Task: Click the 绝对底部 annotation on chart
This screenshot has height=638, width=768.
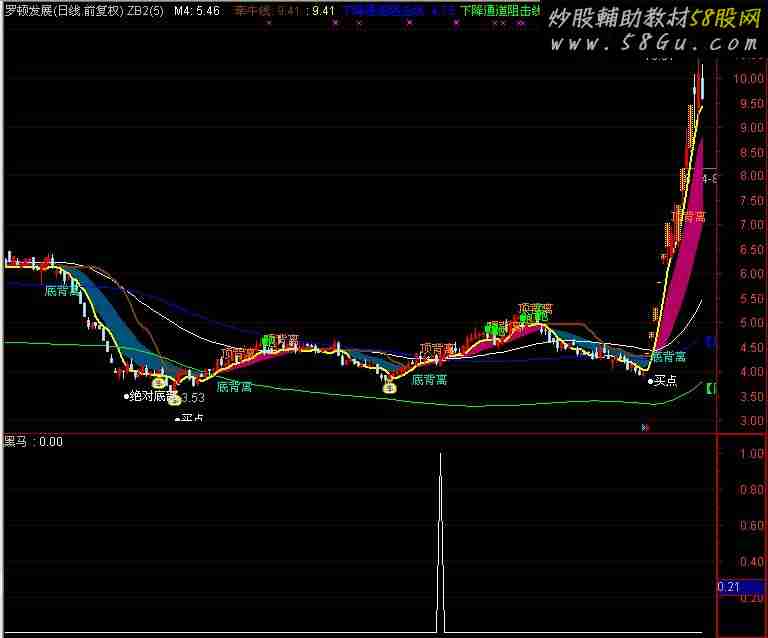Action: click(x=152, y=396)
